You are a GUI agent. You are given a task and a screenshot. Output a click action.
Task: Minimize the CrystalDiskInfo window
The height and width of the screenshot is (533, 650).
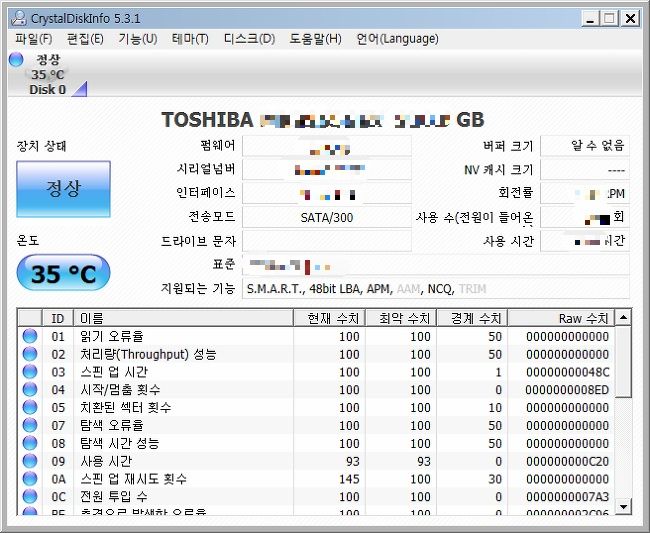(x=590, y=19)
